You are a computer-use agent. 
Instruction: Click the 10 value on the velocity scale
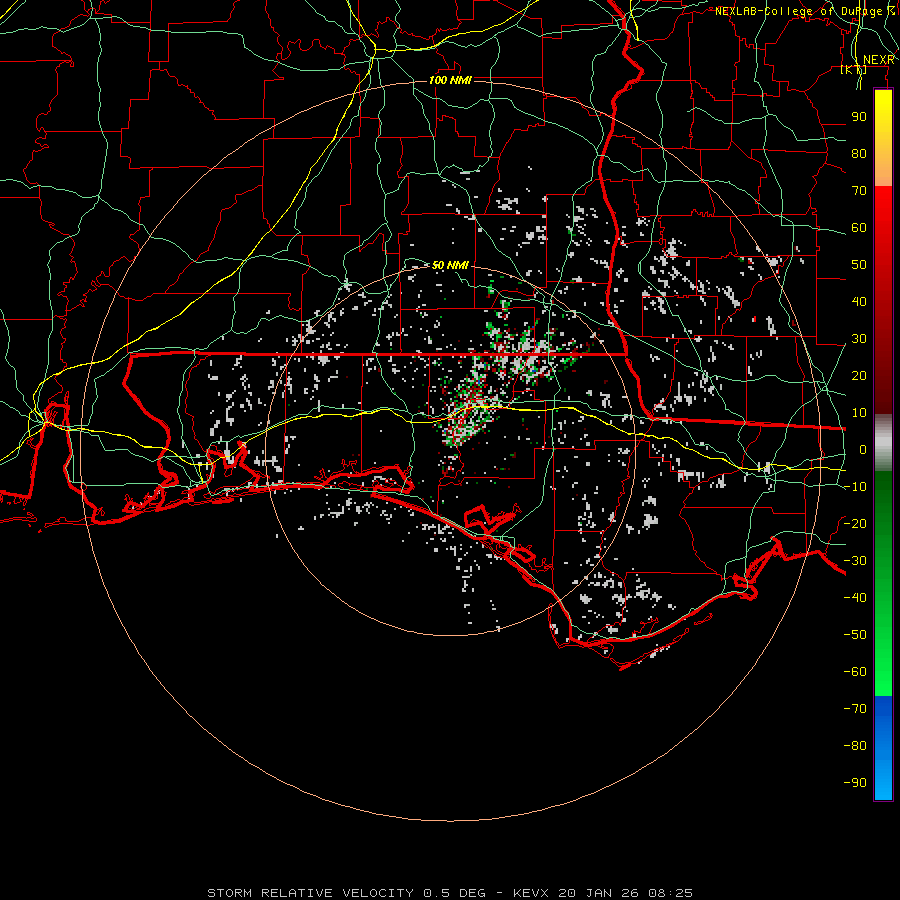click(x=859, y=413)
